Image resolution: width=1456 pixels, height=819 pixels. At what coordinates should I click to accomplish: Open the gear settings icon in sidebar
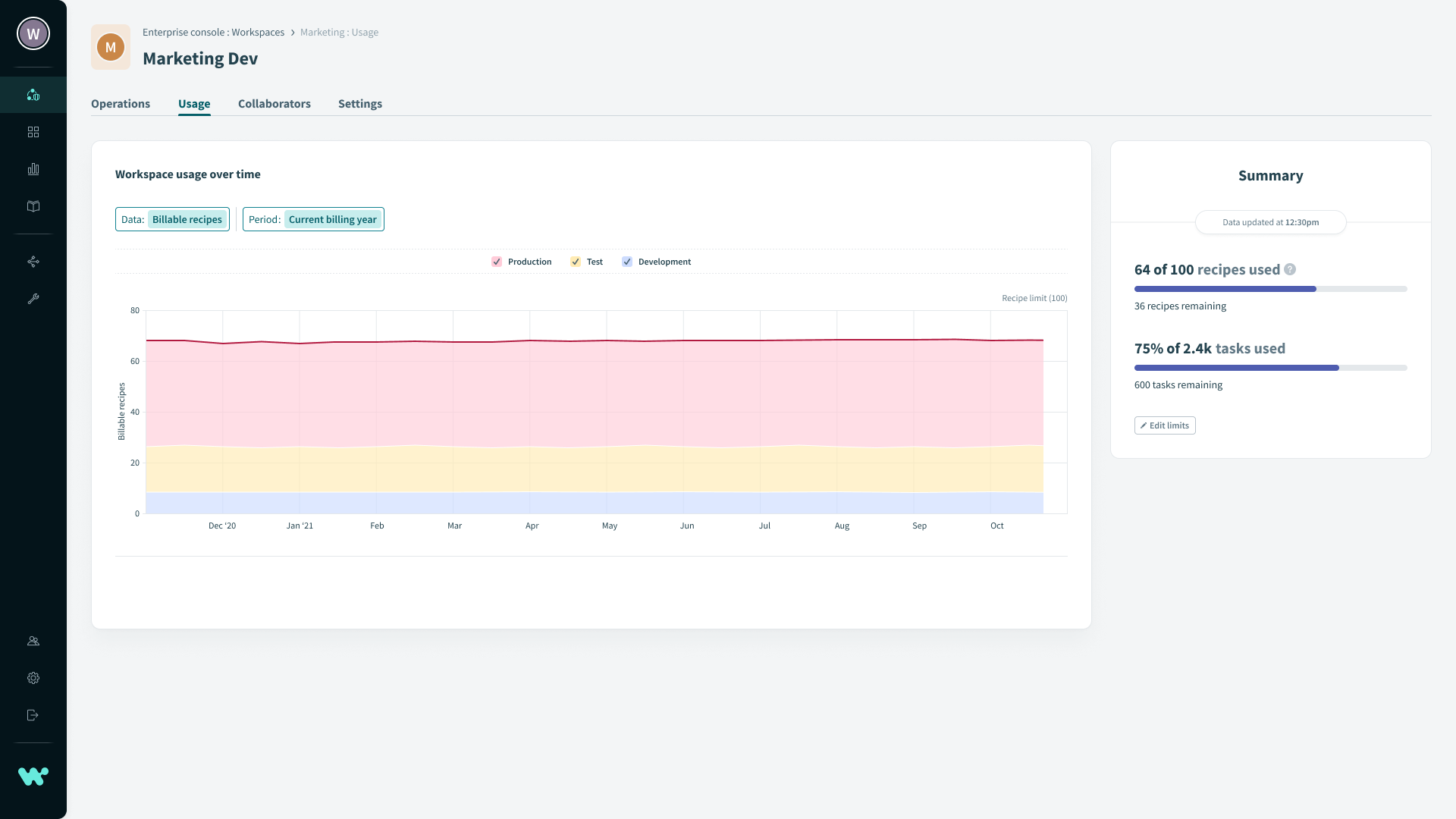point(33,678)
